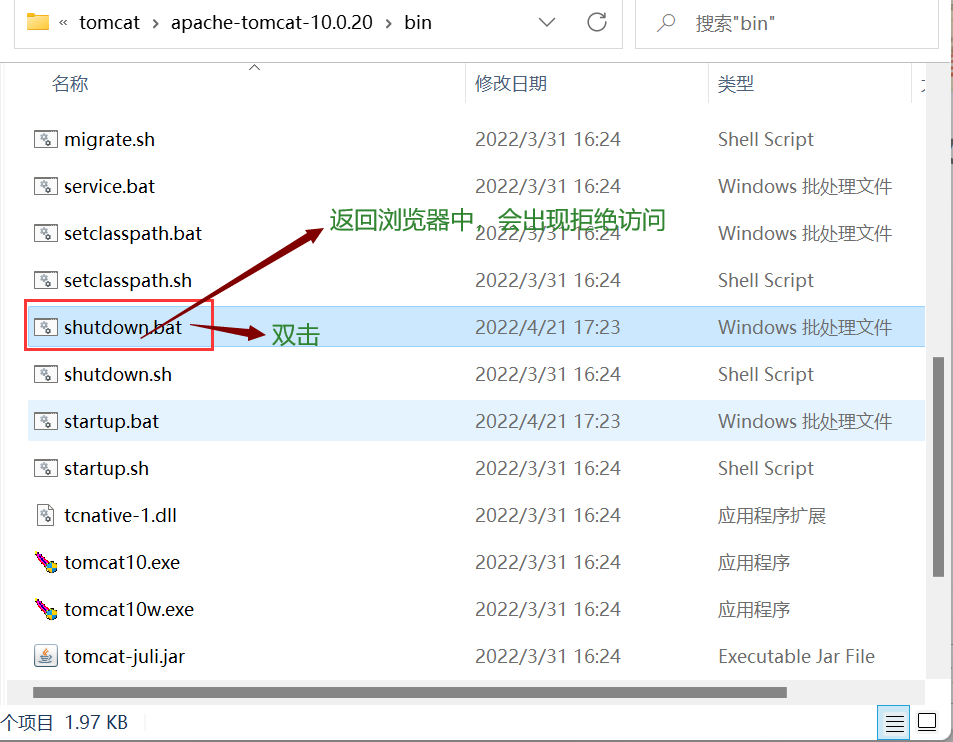Click startup.bat date 2022/4/21 17:23
Screen dimensions: 953x742
[548, 421]
